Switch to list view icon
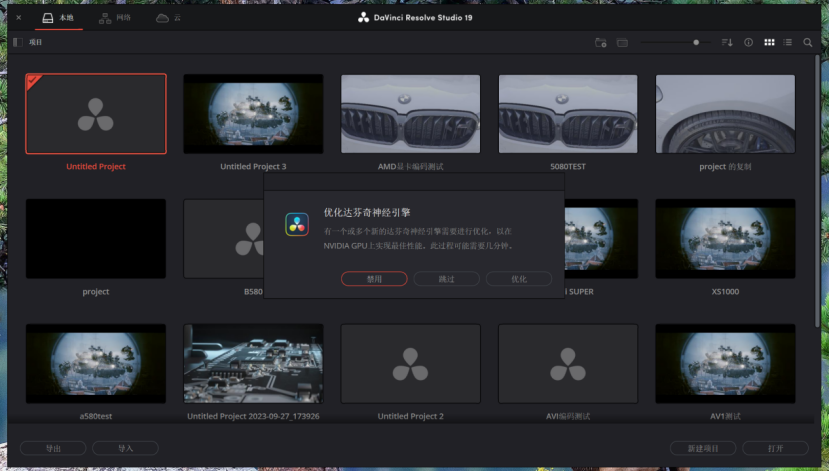Image resolution: width=829 pixels, height=471 pixels. coord(788,42)
